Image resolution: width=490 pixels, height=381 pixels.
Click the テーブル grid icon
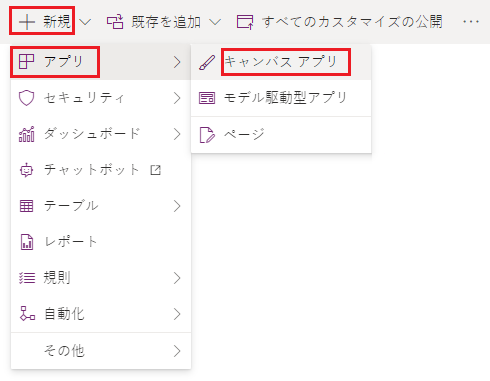[26, 206]
